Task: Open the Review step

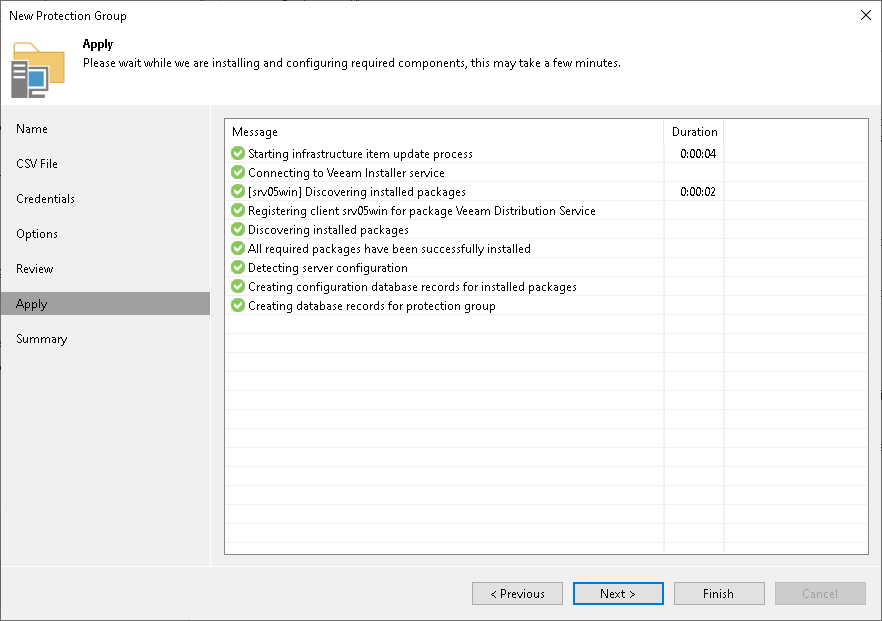Action: [35, 269]
